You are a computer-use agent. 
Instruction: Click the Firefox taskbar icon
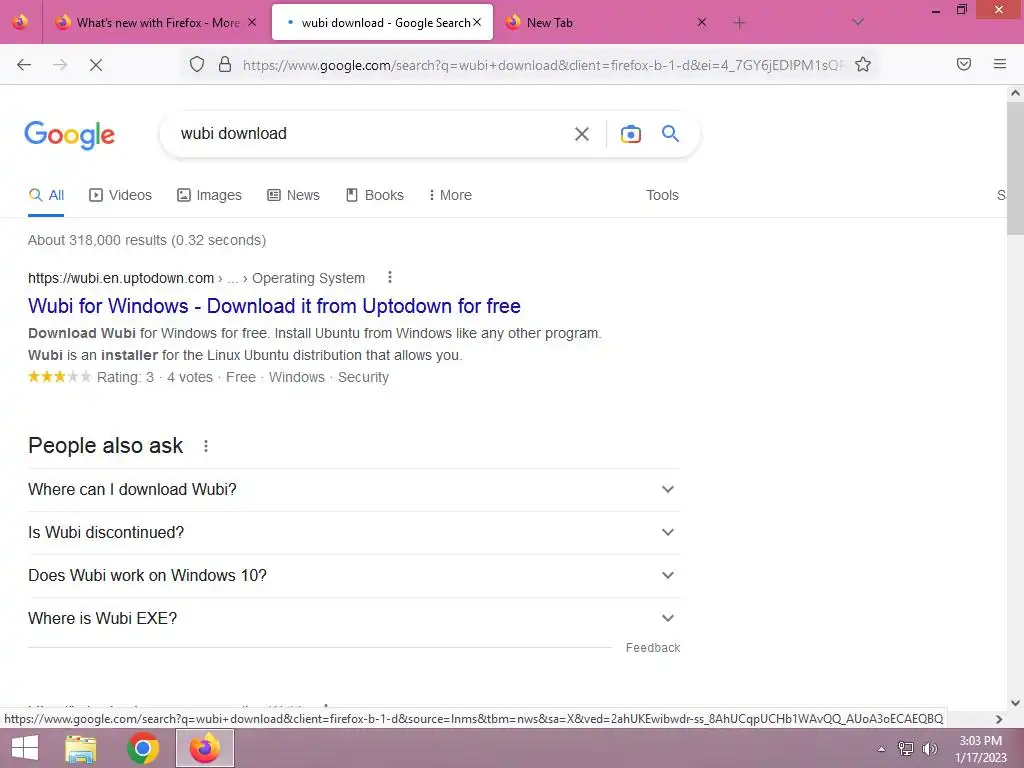pyautogui.click(x=205, y=748)
